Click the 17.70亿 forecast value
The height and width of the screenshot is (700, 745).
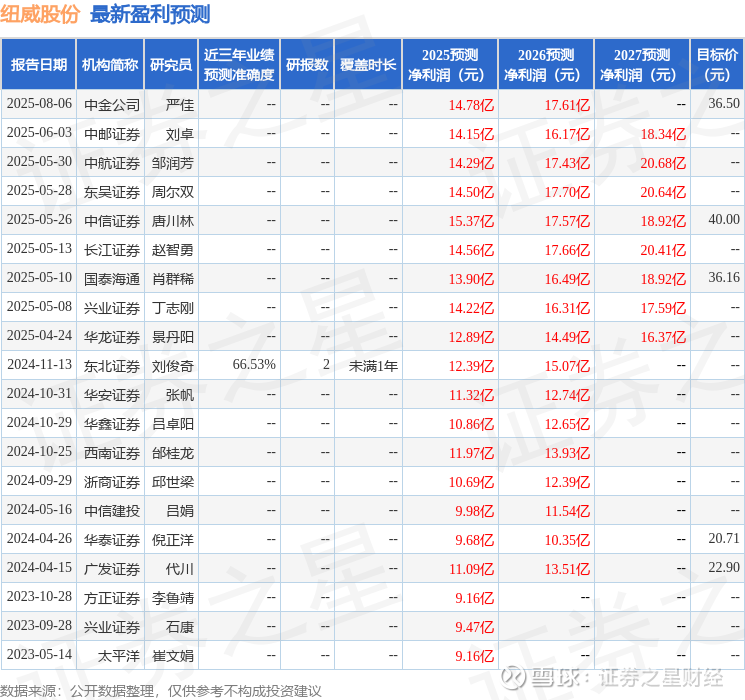click(x=567, y=192)
